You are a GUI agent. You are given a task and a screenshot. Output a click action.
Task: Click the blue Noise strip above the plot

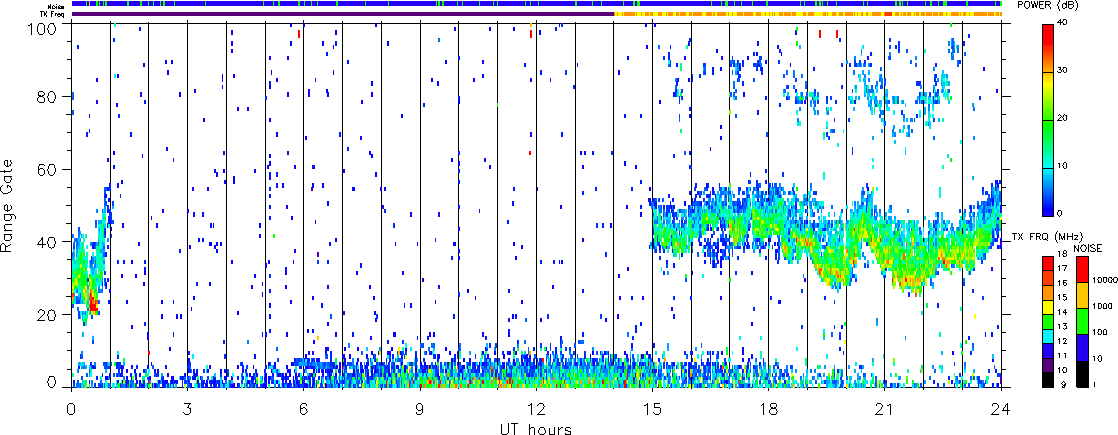coord(536,4)
